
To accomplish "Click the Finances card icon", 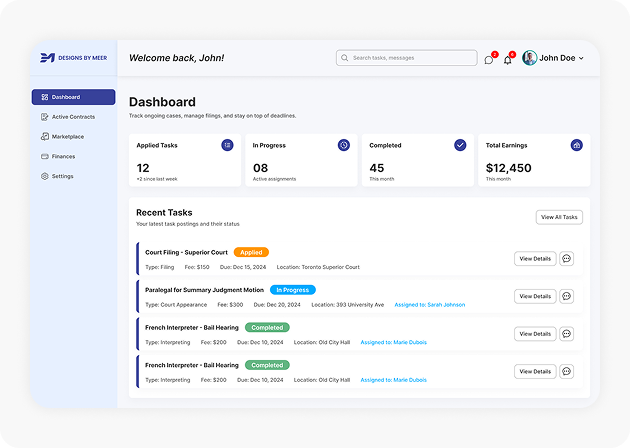I will pyautogui.click(x=45, y=156).
